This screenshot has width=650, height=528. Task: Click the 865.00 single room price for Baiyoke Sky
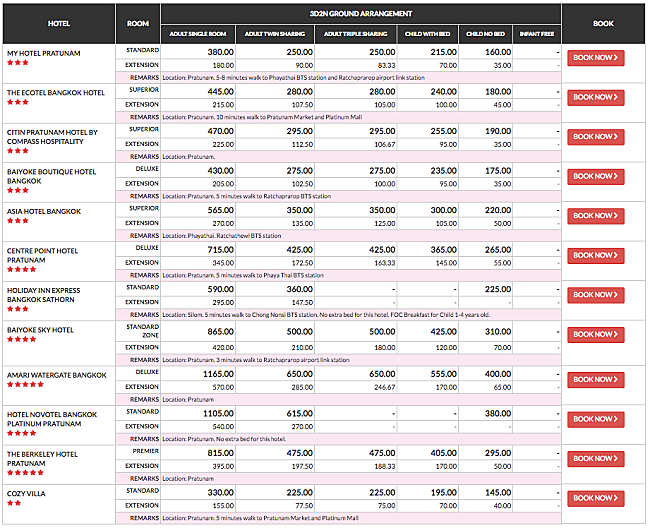[x=221, y=332]
